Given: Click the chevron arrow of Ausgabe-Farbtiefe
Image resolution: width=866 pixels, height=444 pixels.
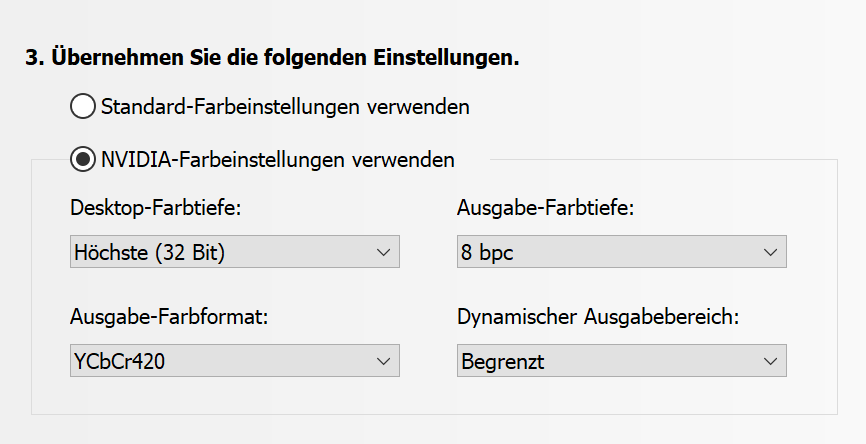Looking at the screenshot, I should (770, 253).
